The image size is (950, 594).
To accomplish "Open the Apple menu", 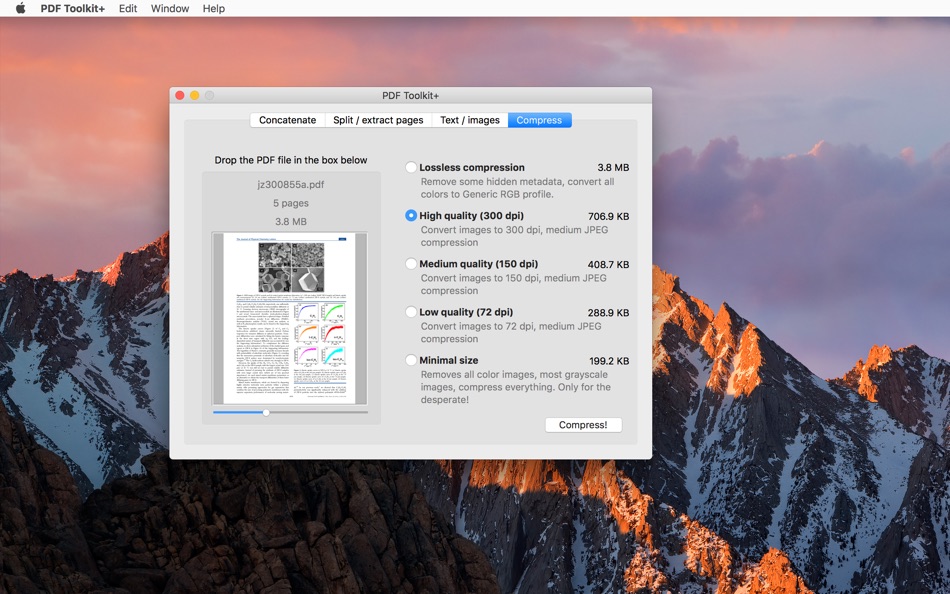I will tap(20, 8).
